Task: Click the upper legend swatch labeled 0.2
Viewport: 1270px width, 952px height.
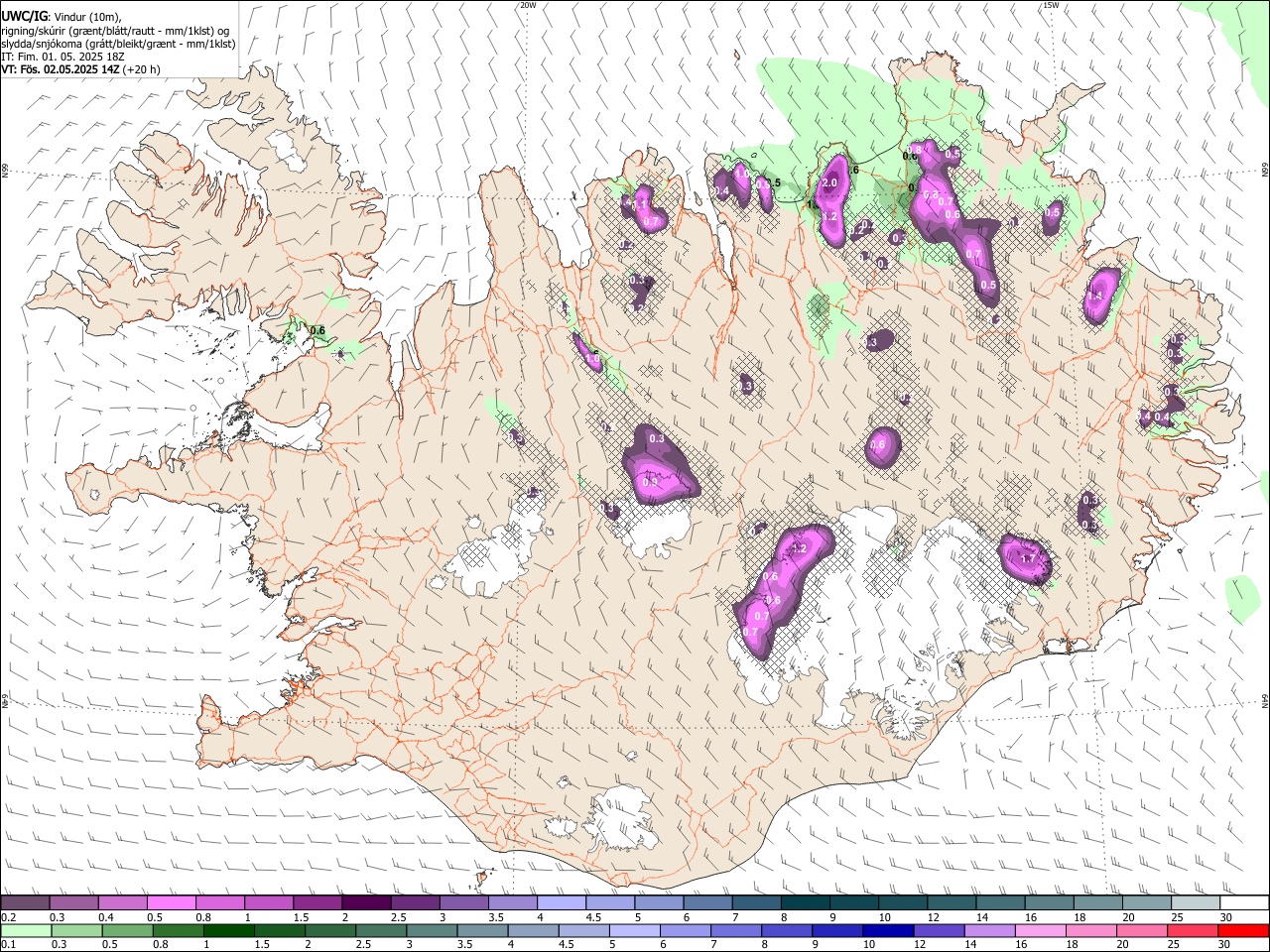Action: pyautogui.click(x=25, y=903)
